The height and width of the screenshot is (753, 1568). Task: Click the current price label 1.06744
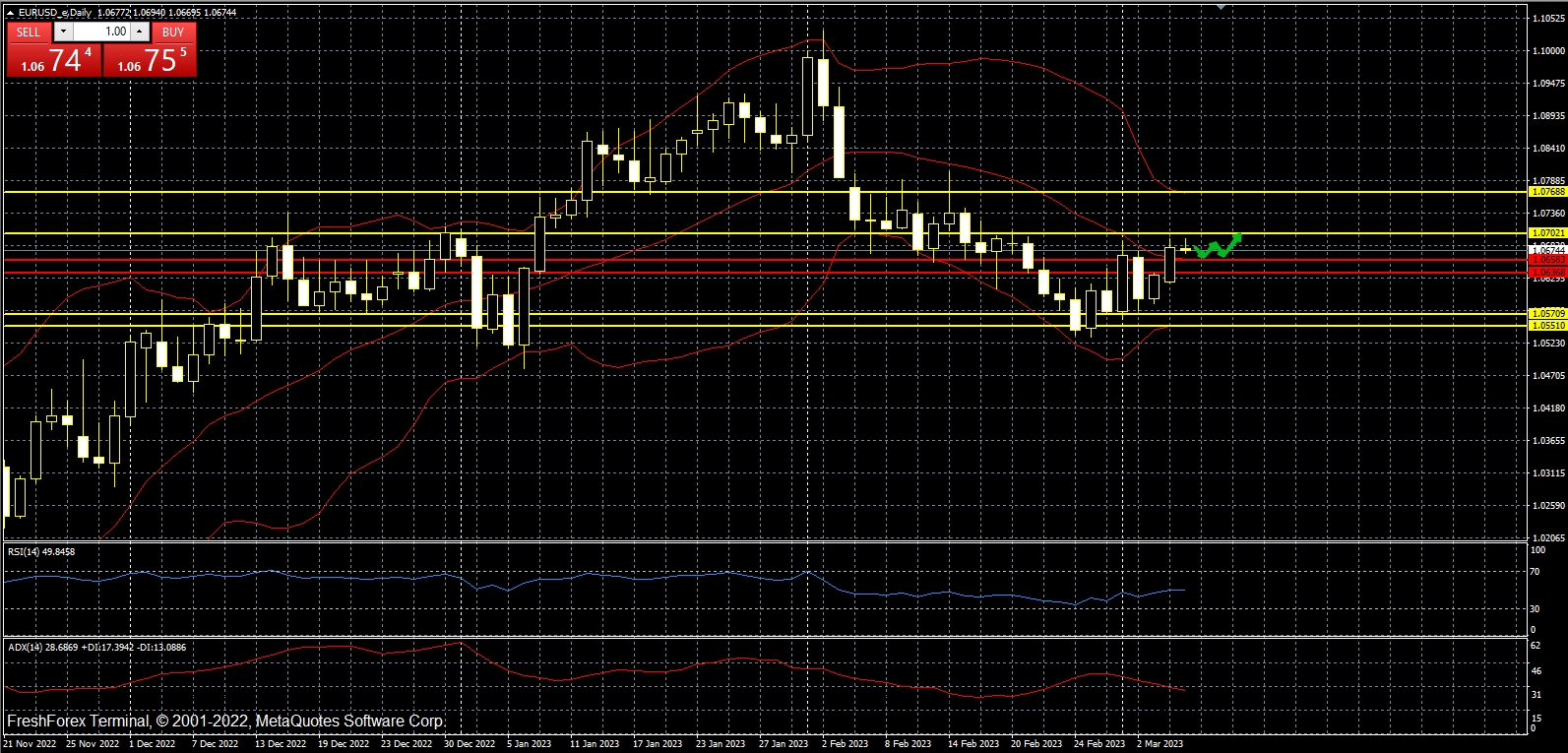pos(1547,251)
